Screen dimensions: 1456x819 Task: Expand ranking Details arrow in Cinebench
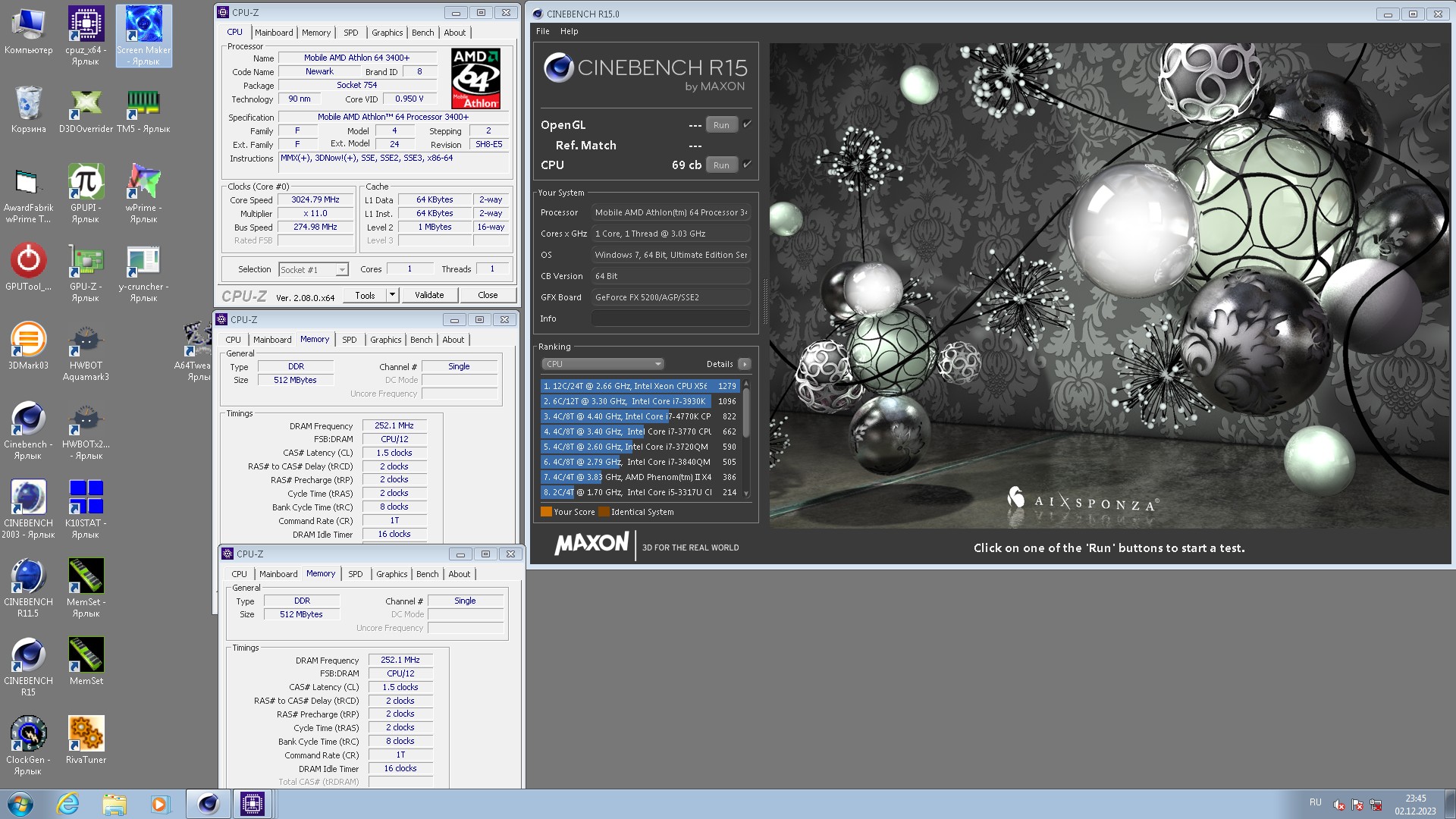click(745, 364)
